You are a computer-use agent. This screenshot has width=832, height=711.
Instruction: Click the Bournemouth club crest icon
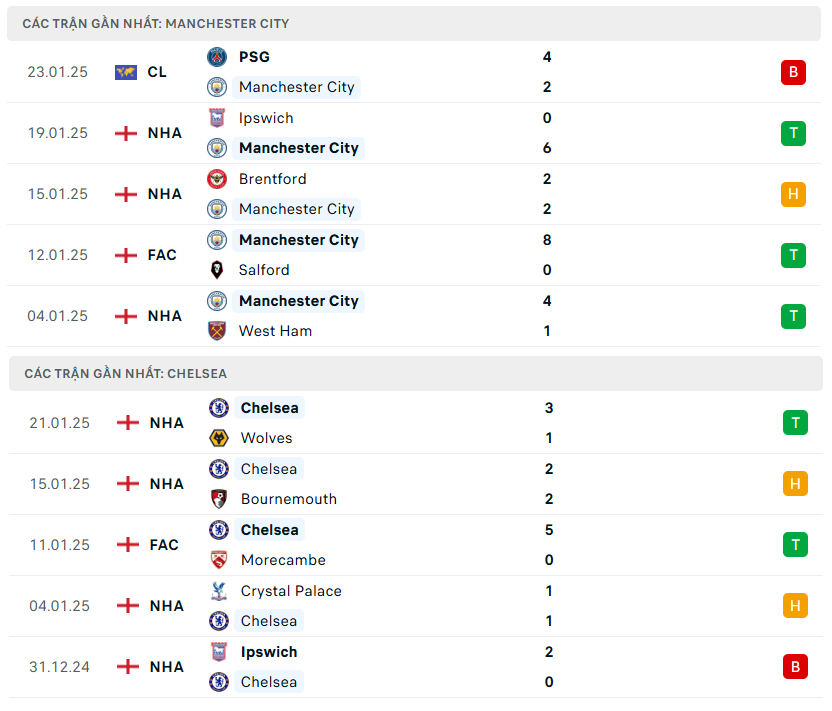coord(219,499)
